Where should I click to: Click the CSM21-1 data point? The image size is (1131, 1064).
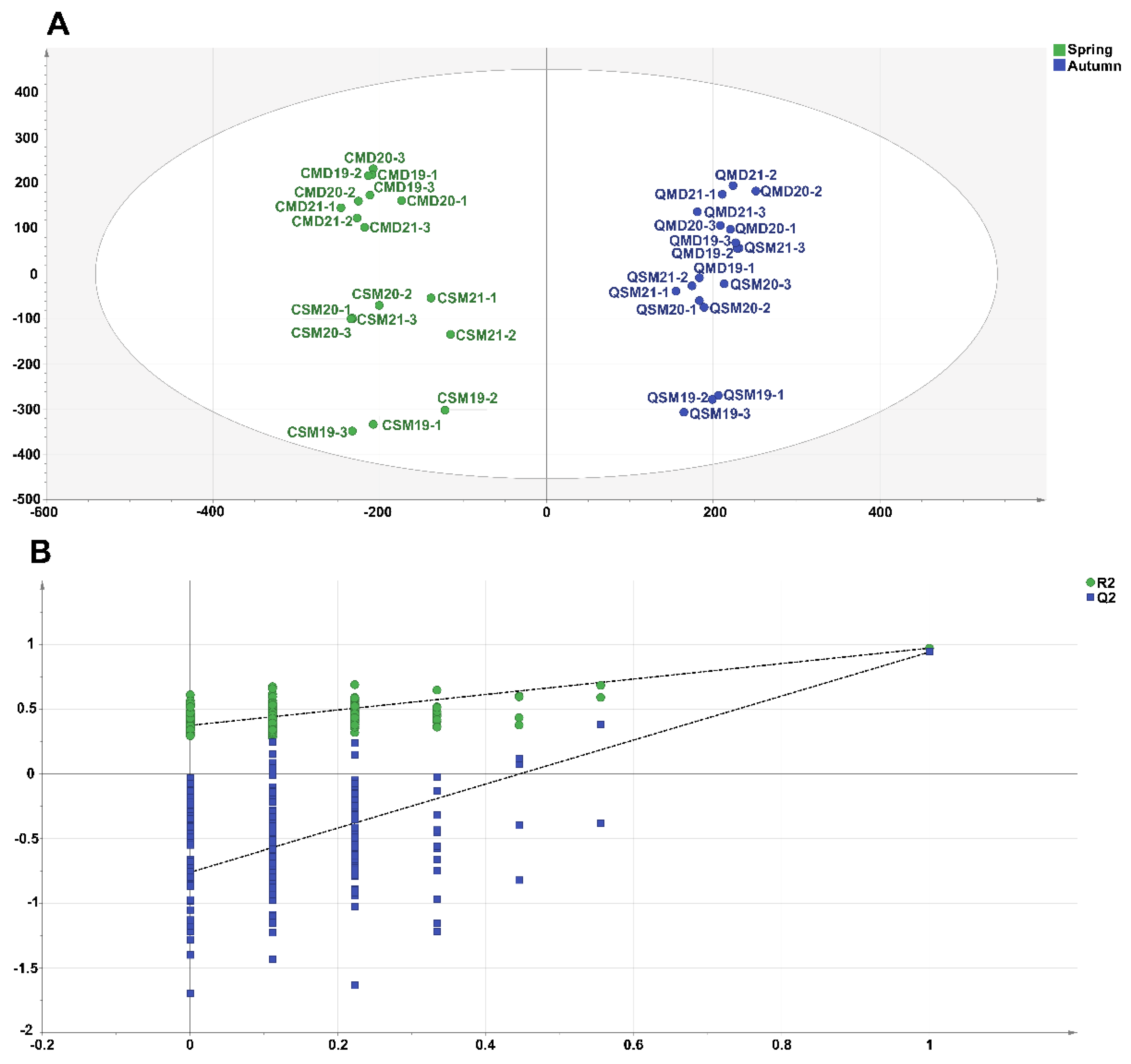pos(431,298)
